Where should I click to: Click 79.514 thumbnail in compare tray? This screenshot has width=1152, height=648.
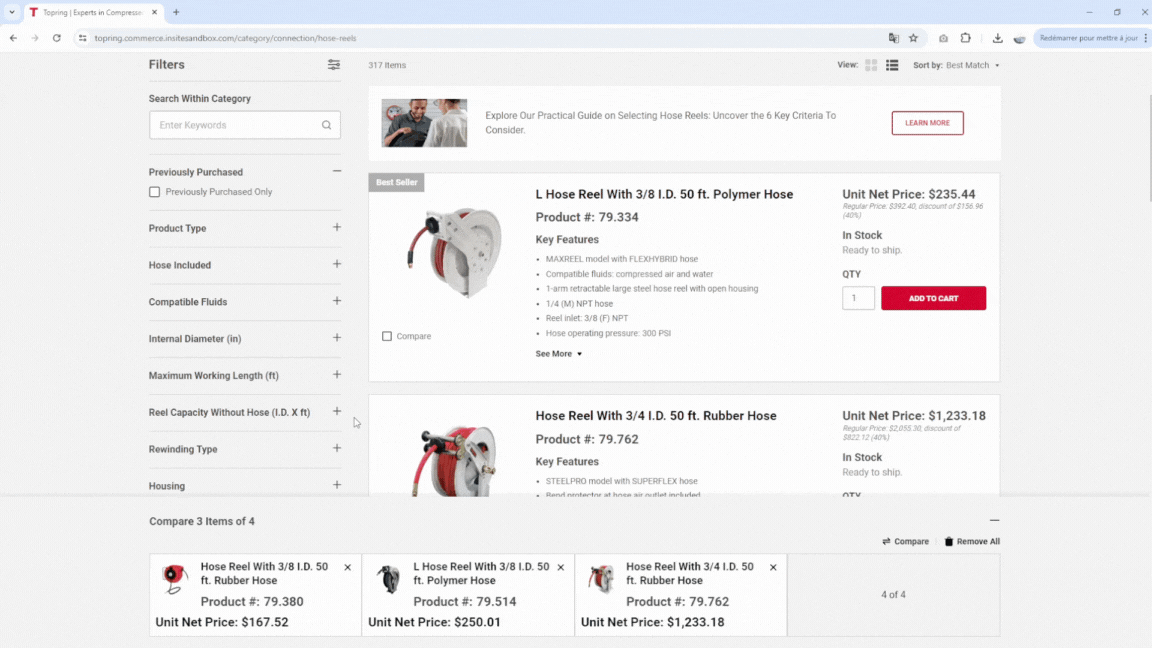389,579
